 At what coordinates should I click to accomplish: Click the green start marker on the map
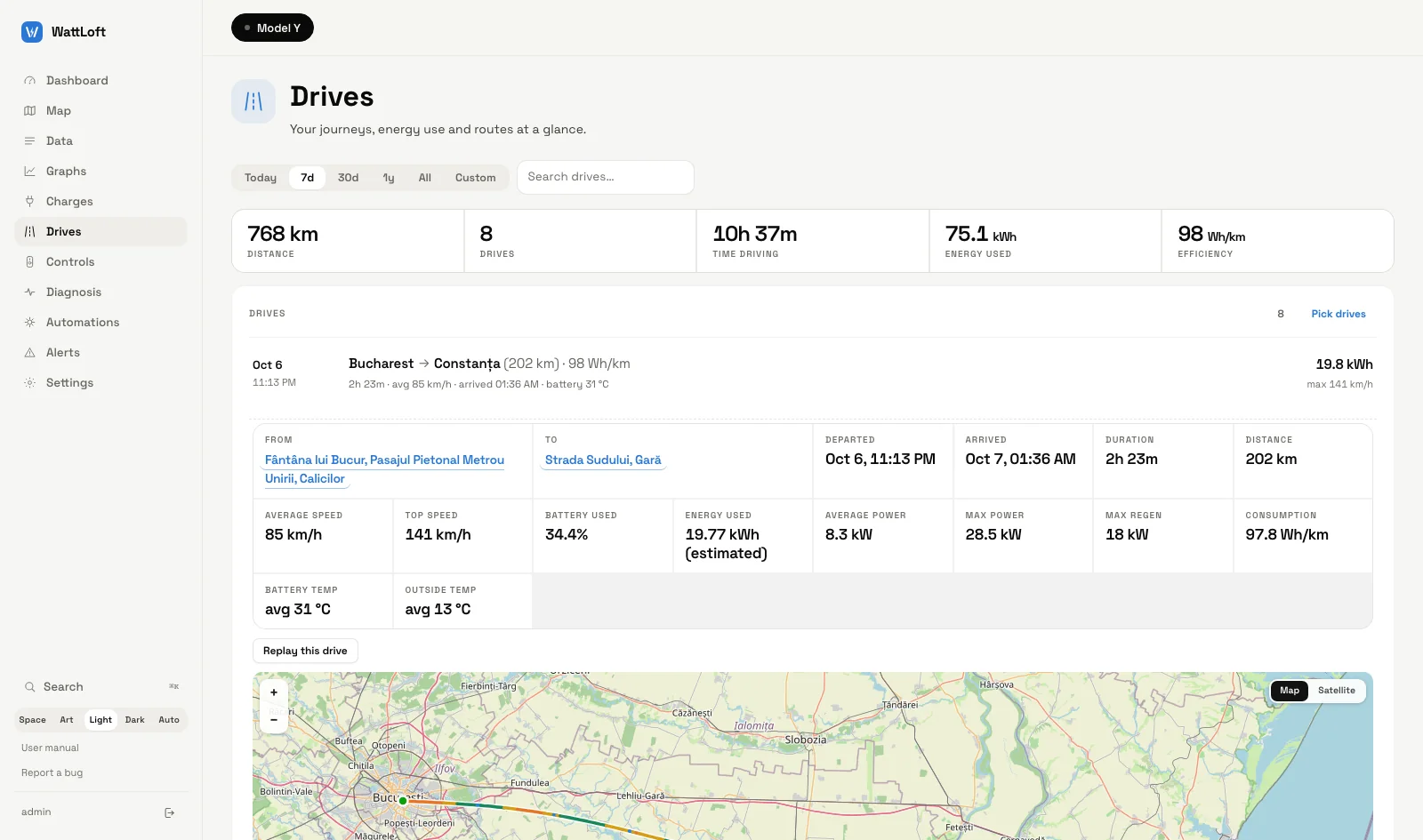tap(403, 801)
